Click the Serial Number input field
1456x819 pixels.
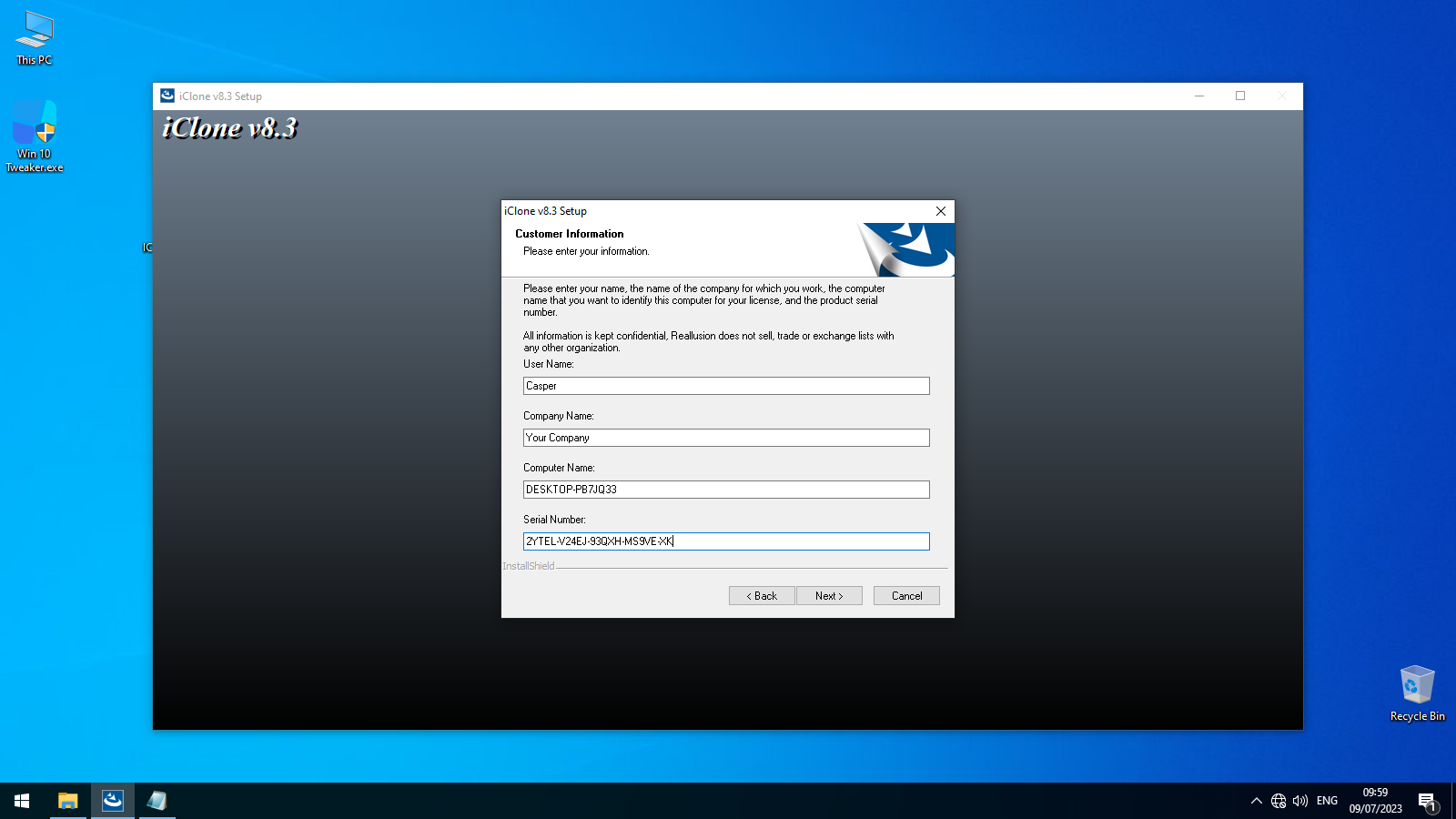tap(726, 541)
